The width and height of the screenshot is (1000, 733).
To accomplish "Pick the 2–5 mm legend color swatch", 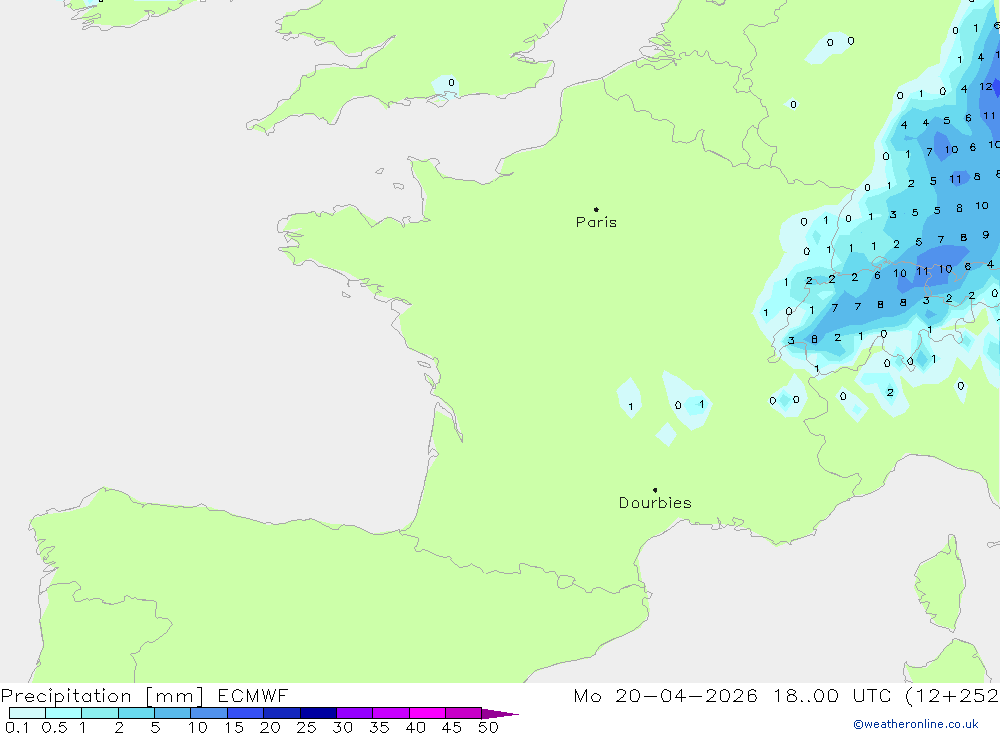I will [136, 713].
